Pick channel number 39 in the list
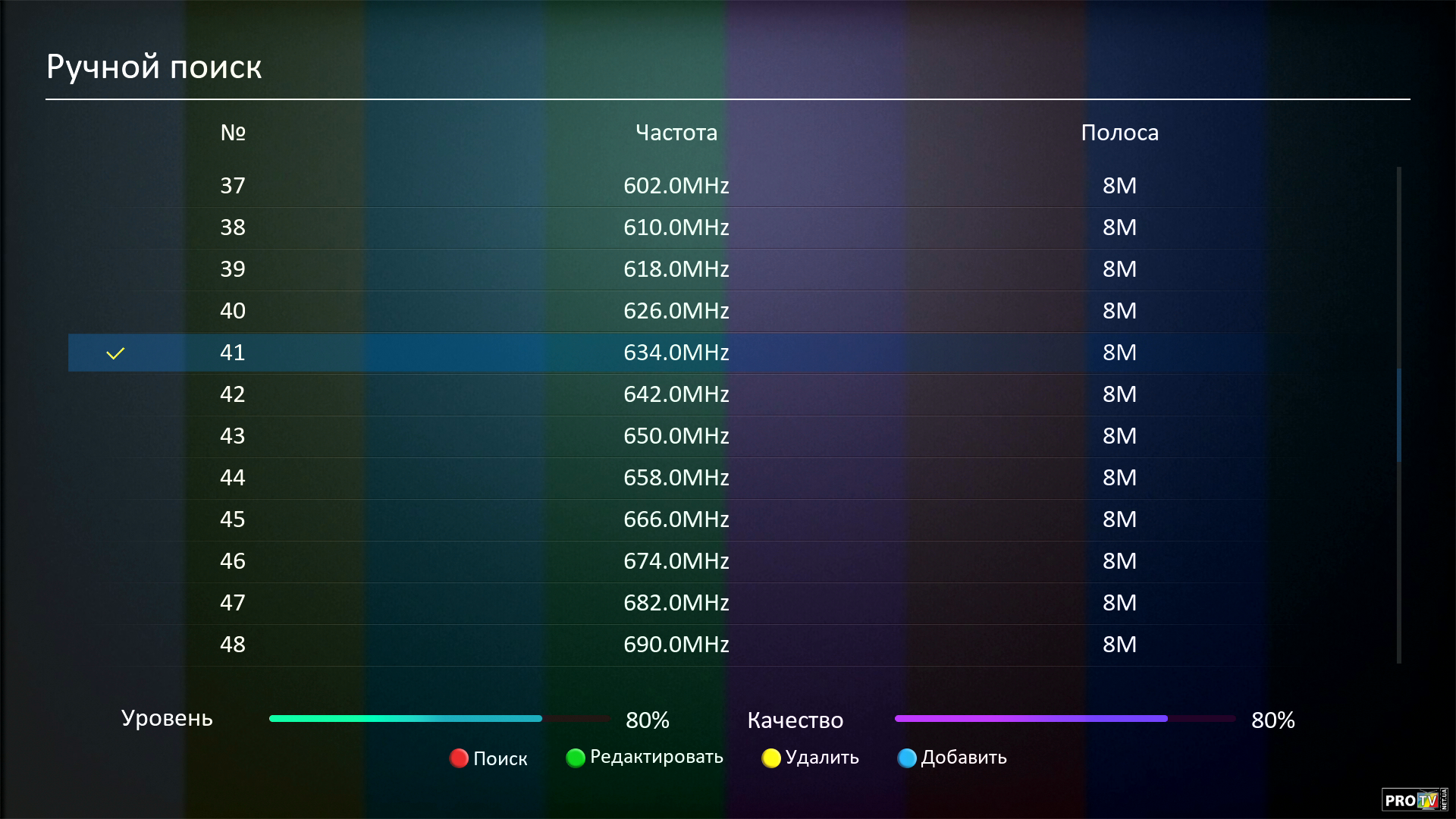1456x819 pixels. click(x=233, y=269)
